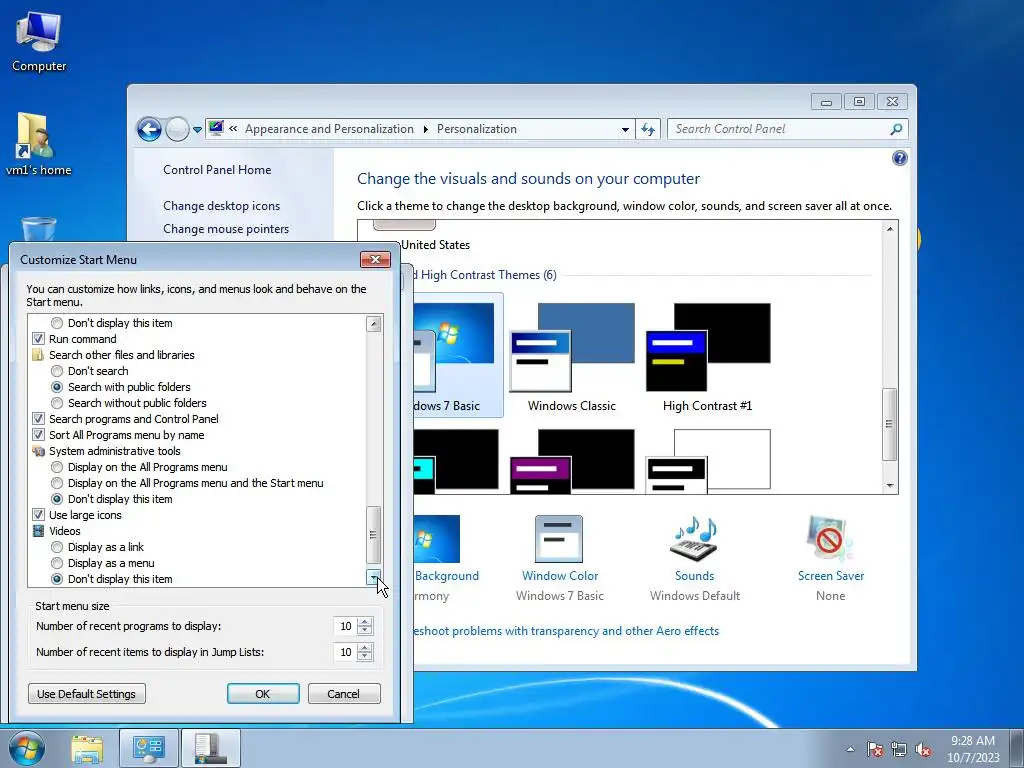Viewport: 1024px width, 768px height.
Task: Click the search magnifier icon
Action: click(897, 129)
